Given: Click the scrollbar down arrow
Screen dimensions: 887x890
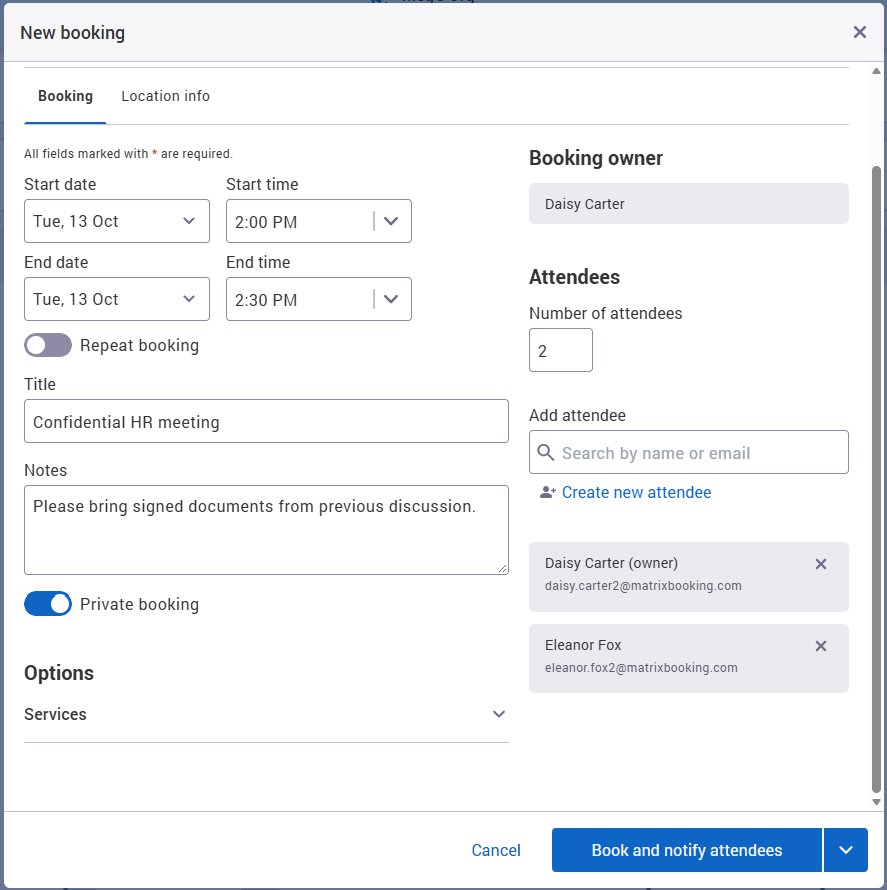Looking at the screenshot, I should click(x=876, y=802).
